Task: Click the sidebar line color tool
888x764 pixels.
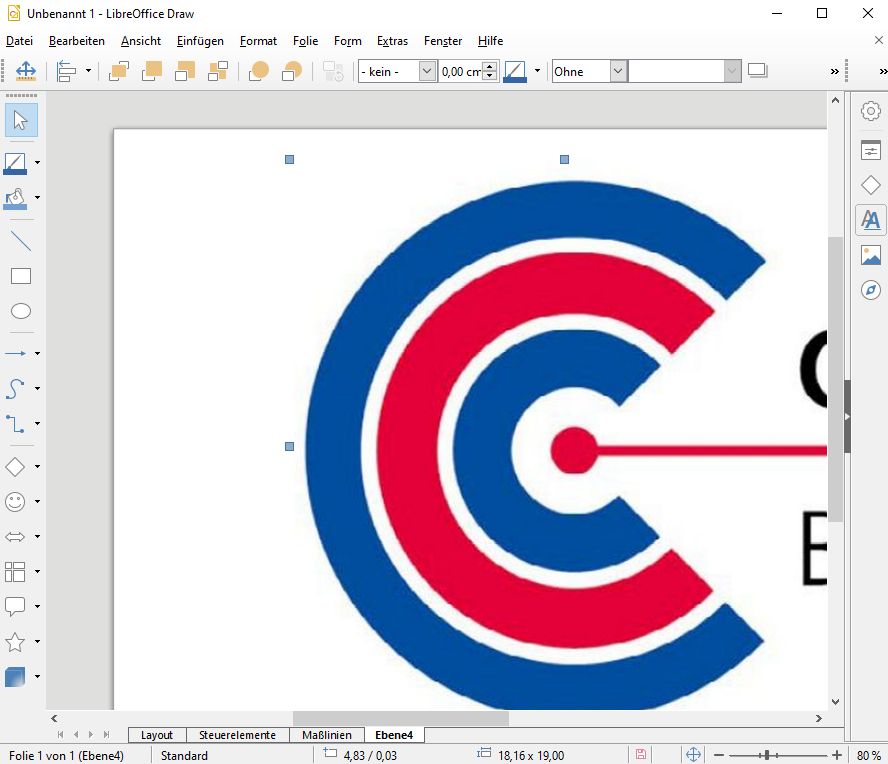Action: (15, 163)
